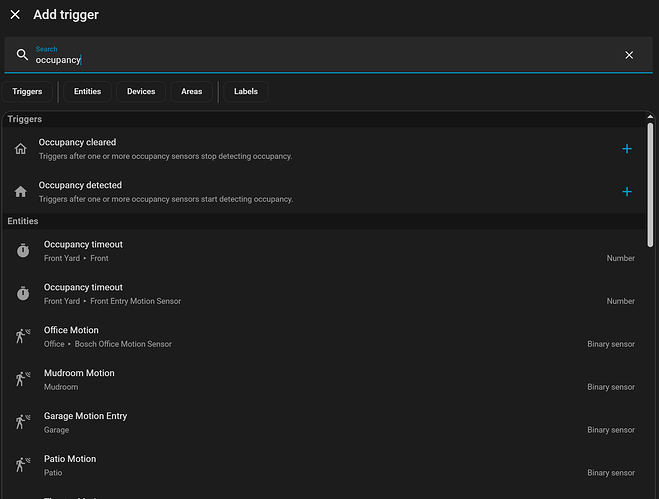
Task: Filter results by Labels
Action: pyautogui.click(x=245, y=92)
